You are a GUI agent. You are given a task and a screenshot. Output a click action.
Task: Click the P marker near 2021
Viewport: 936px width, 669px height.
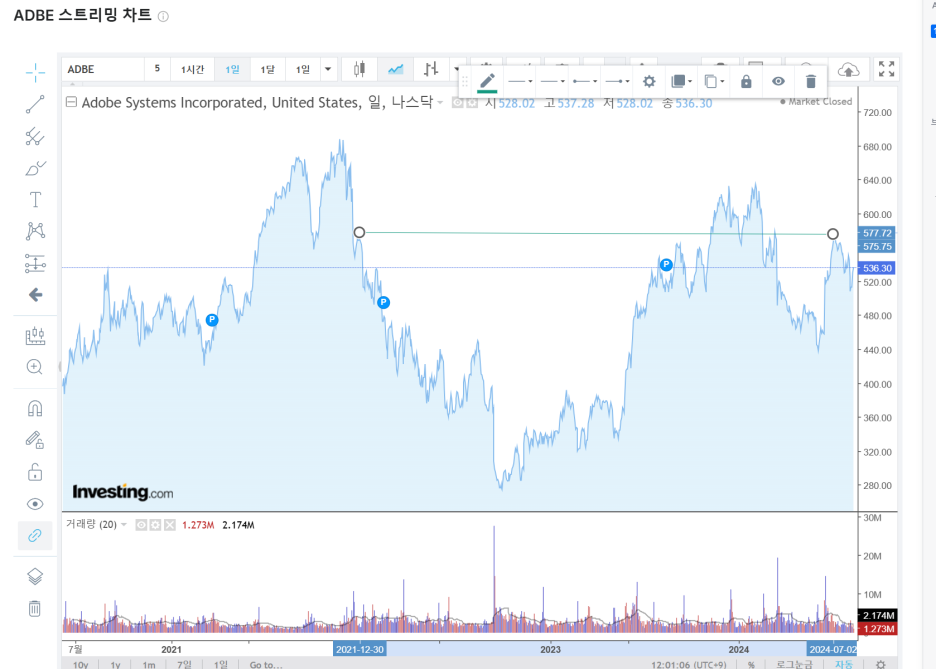(x=212, y=320)
